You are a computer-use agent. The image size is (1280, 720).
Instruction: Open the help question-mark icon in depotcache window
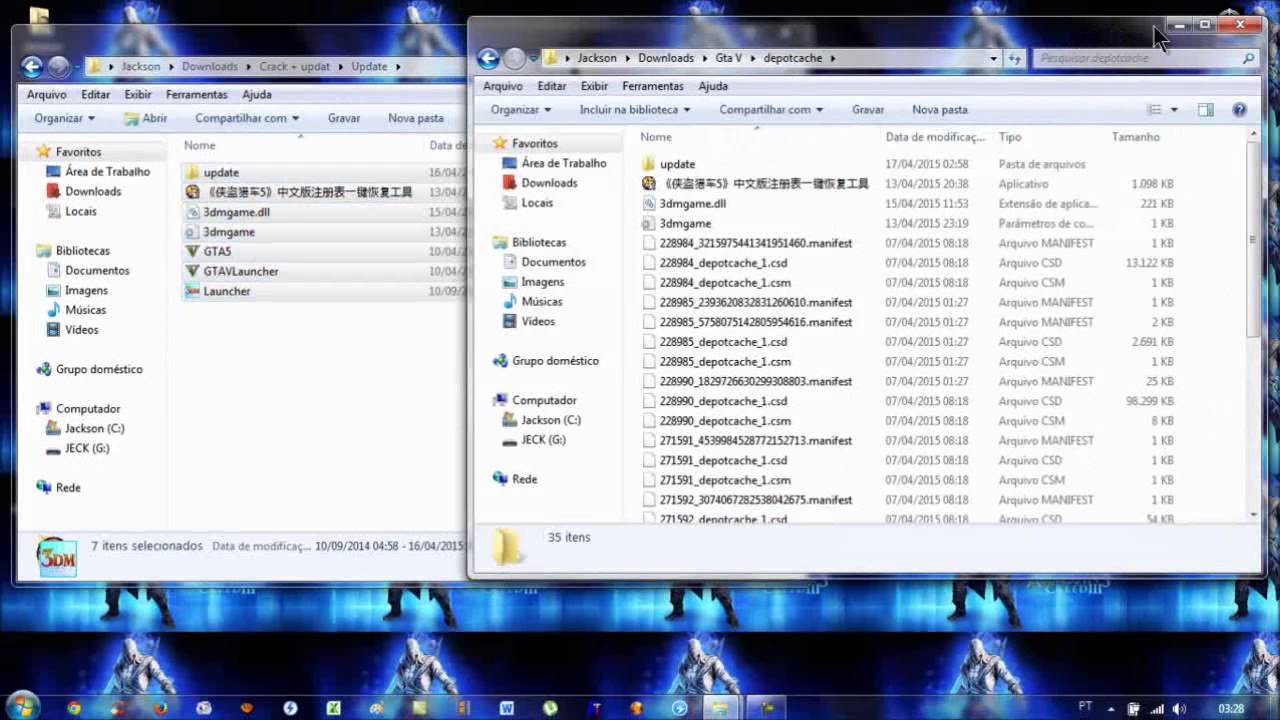[1239, 110]
